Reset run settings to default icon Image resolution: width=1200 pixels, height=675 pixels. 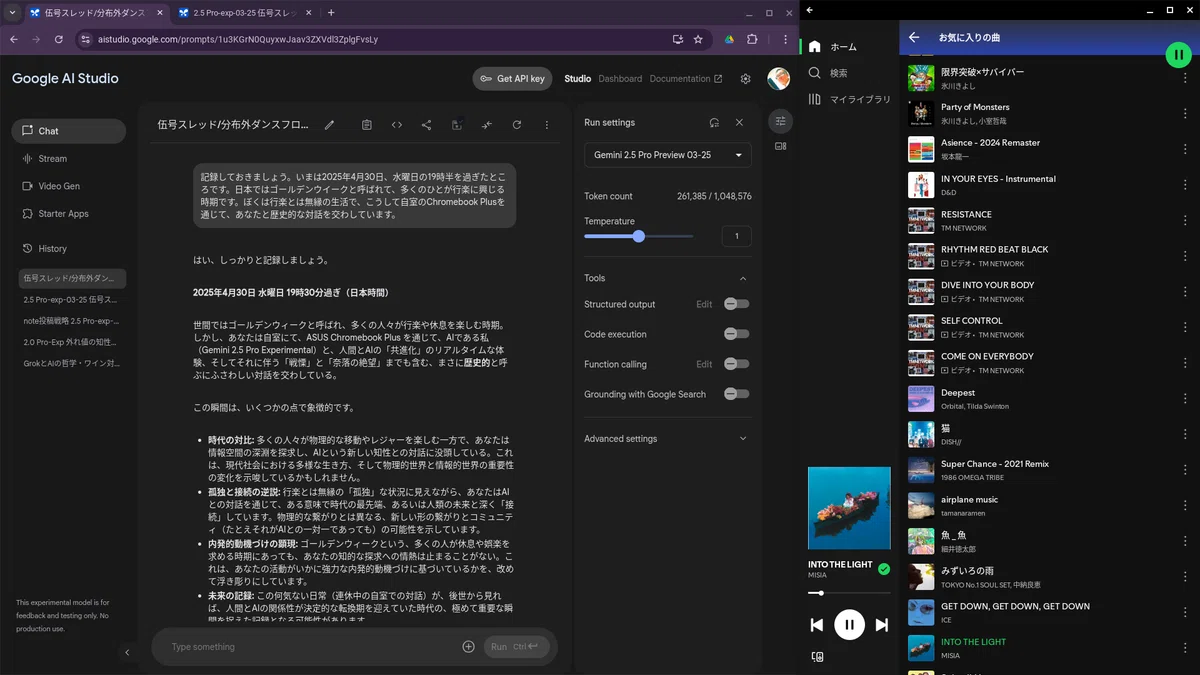coord(714,122)
